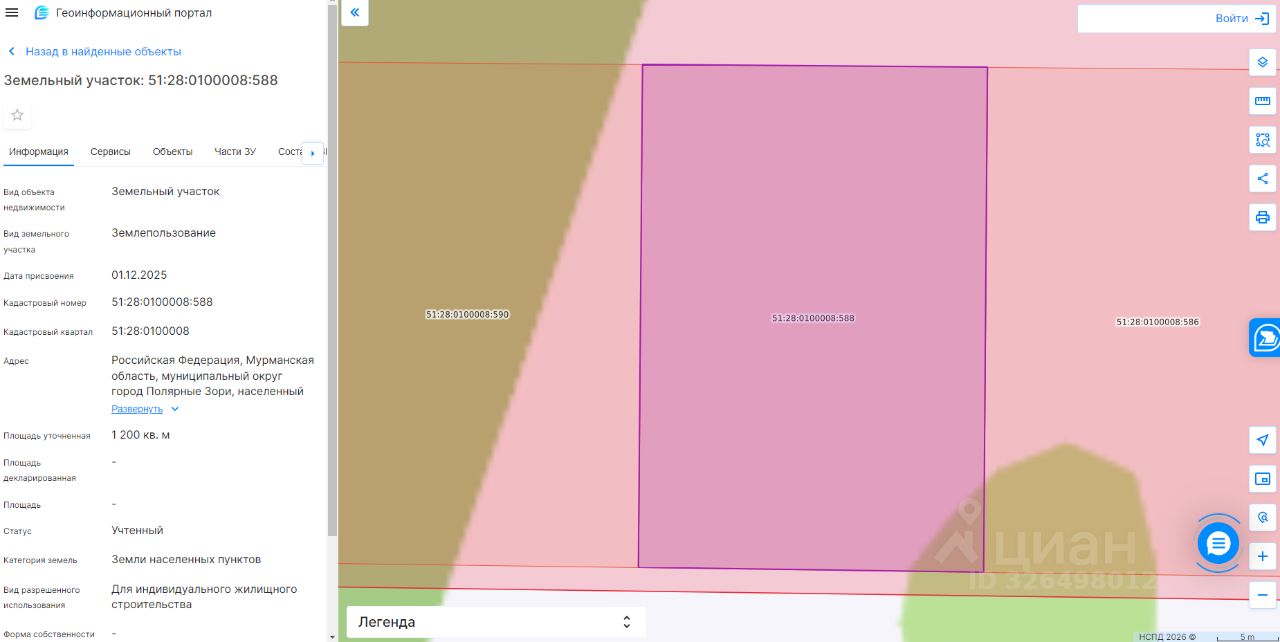The image size is (1280, 642).
Task: Open the hamburger main menu
Action: [x=12, y=13]
